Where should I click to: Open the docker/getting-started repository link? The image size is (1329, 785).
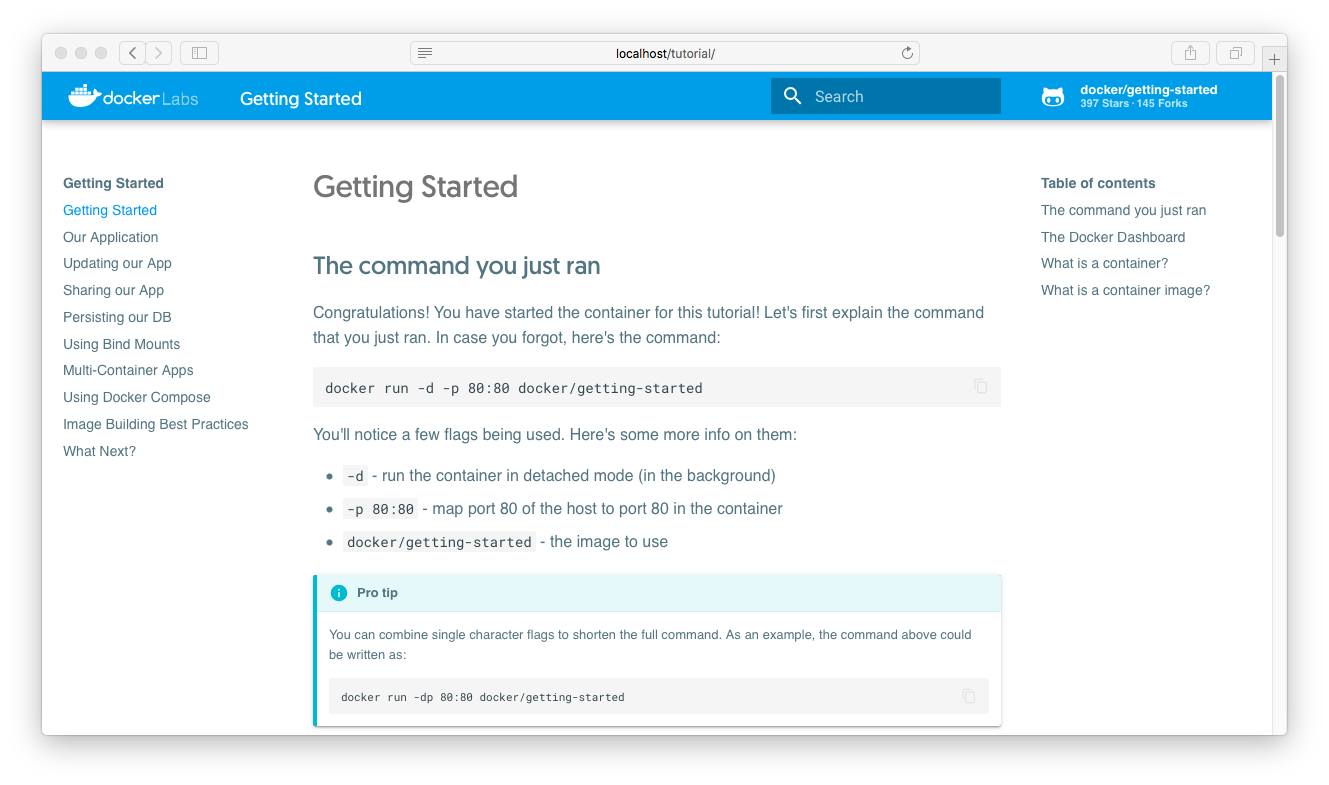point(1129,96)
